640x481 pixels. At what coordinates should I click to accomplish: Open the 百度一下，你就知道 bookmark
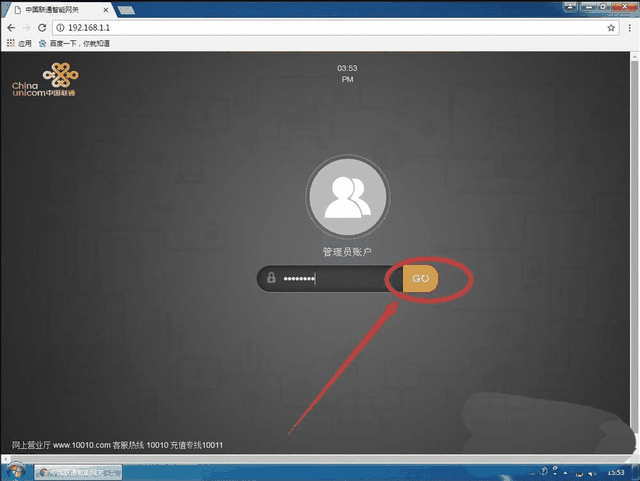[x=75, y=44]
